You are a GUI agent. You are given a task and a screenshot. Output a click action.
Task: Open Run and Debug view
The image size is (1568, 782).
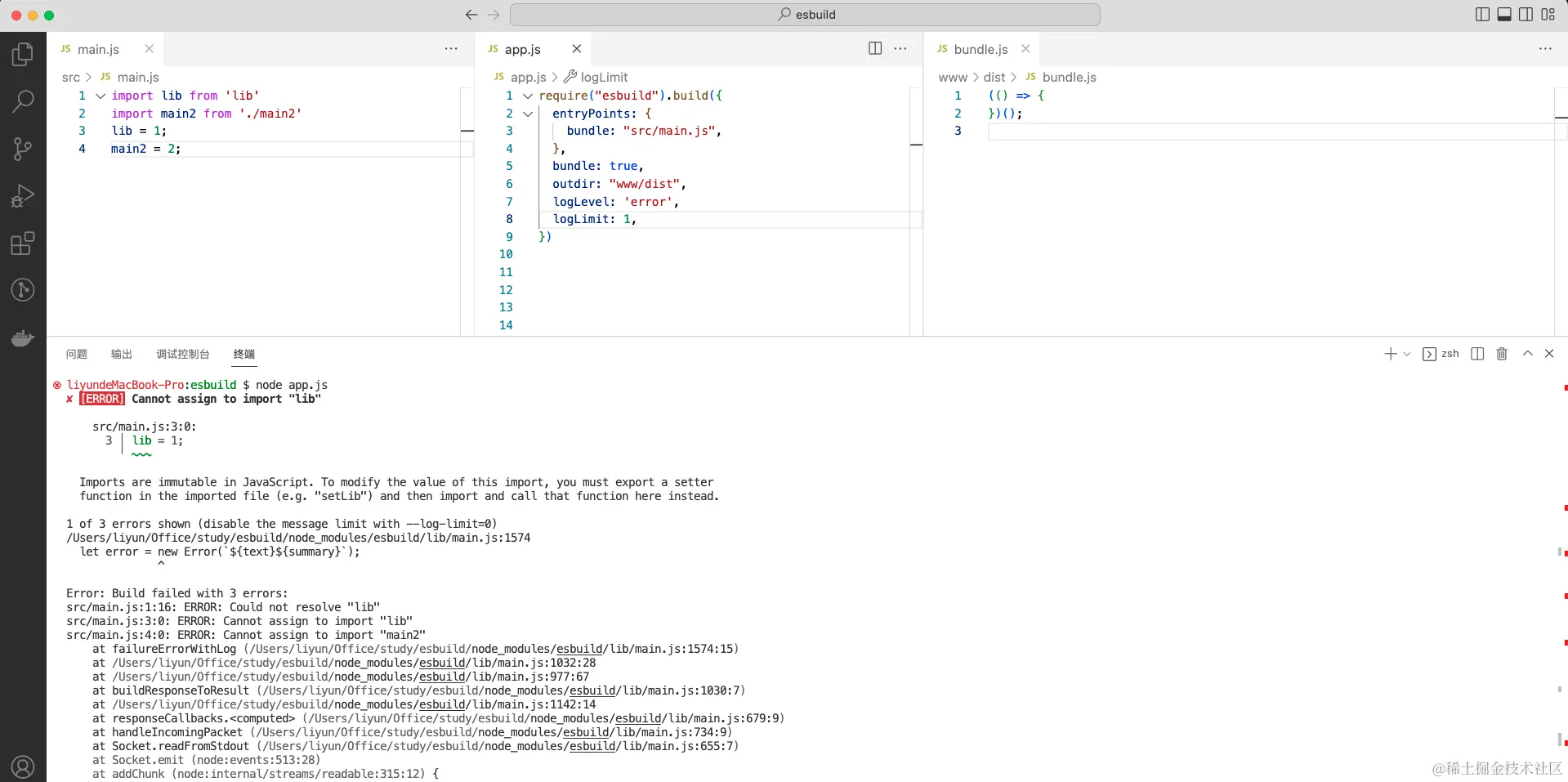[x=23, y=196]
